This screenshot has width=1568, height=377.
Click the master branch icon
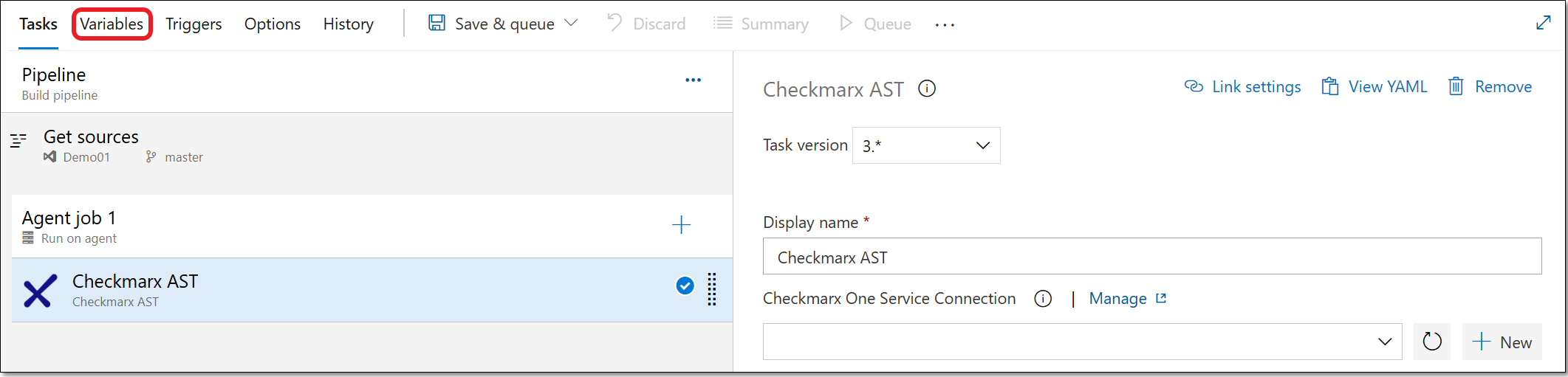click(x=151, y=156)
